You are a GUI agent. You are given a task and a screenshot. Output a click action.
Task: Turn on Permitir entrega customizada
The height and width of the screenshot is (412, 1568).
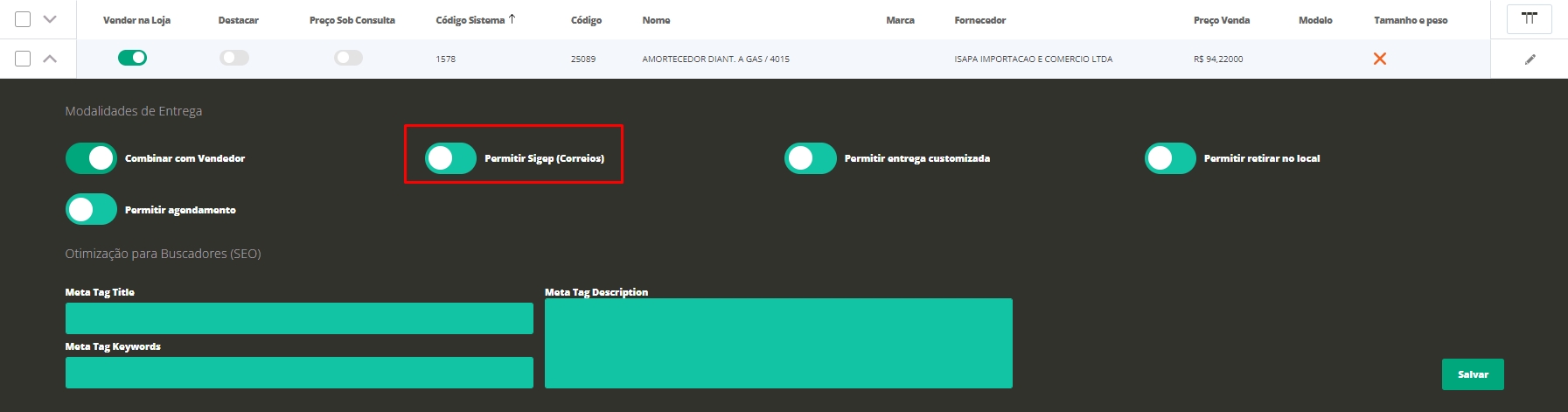tap(810, 158)
